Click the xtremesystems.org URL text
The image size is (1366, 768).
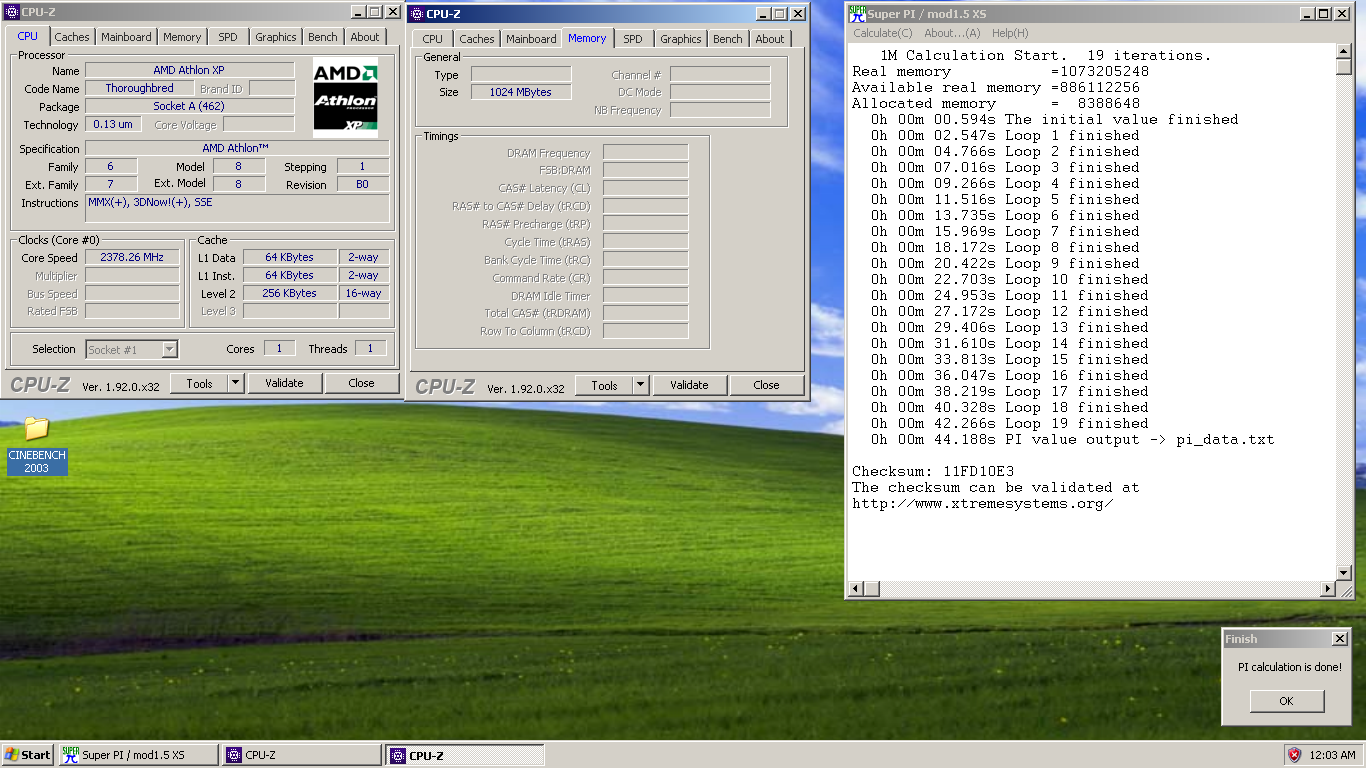point(983,503)
